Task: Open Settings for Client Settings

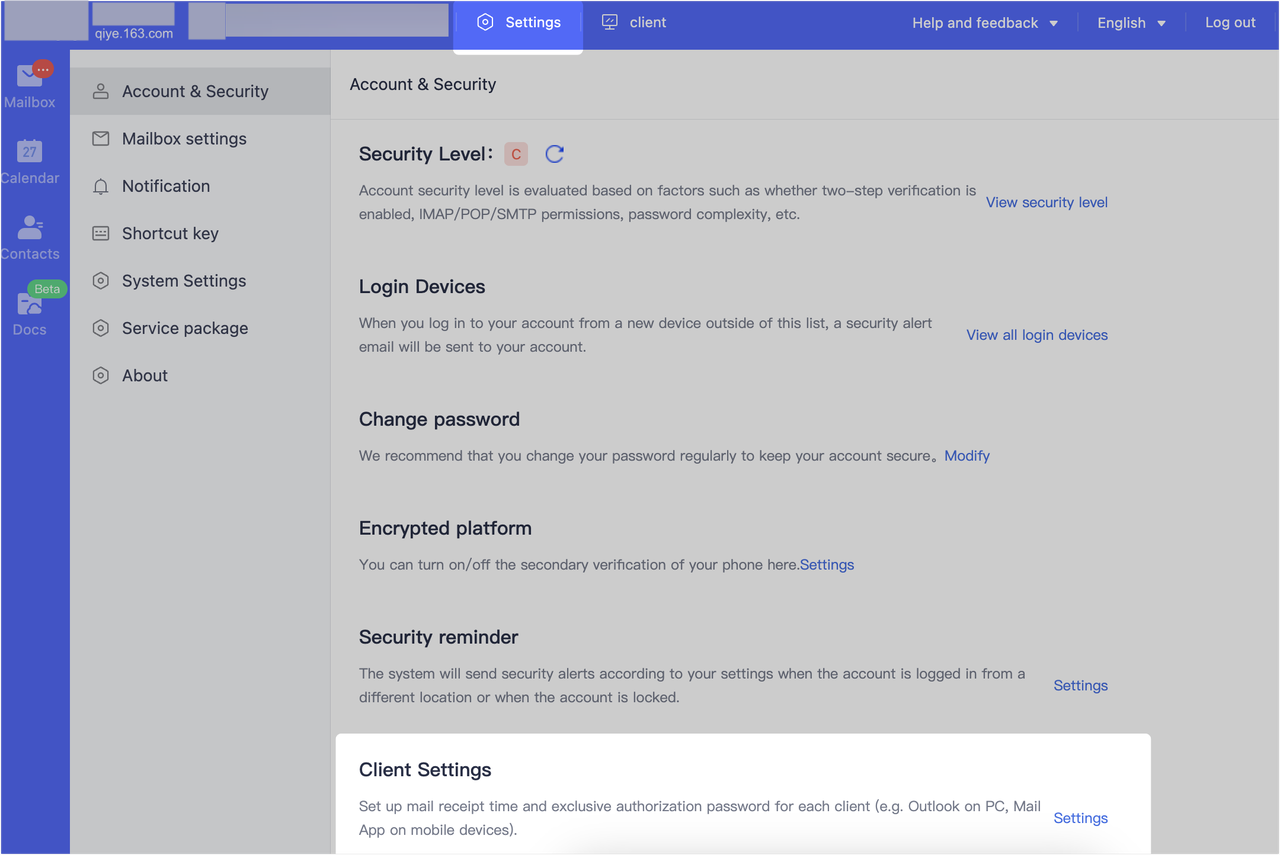Action: point(1080,818)
